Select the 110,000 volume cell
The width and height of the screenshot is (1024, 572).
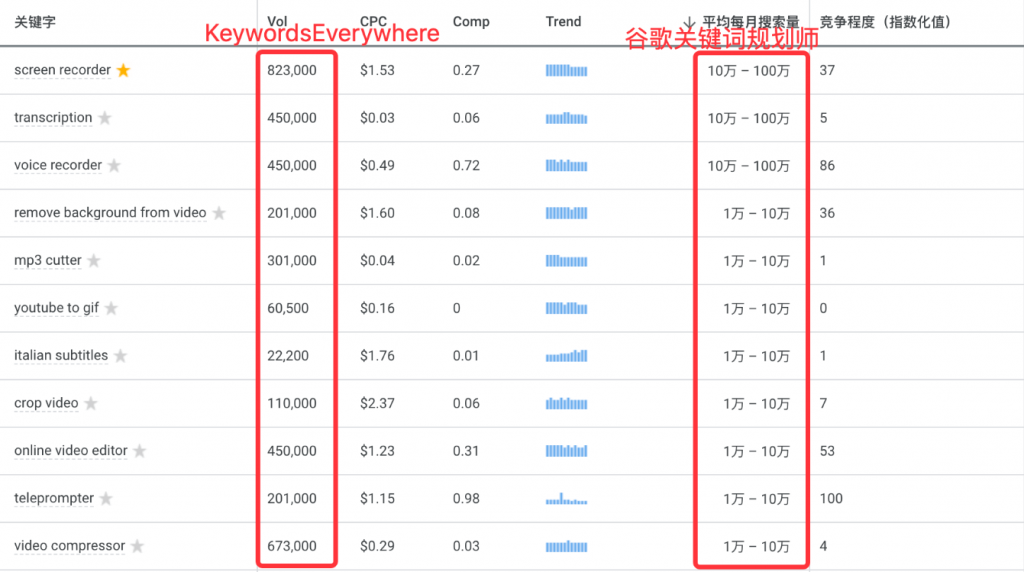pos(291,404)
